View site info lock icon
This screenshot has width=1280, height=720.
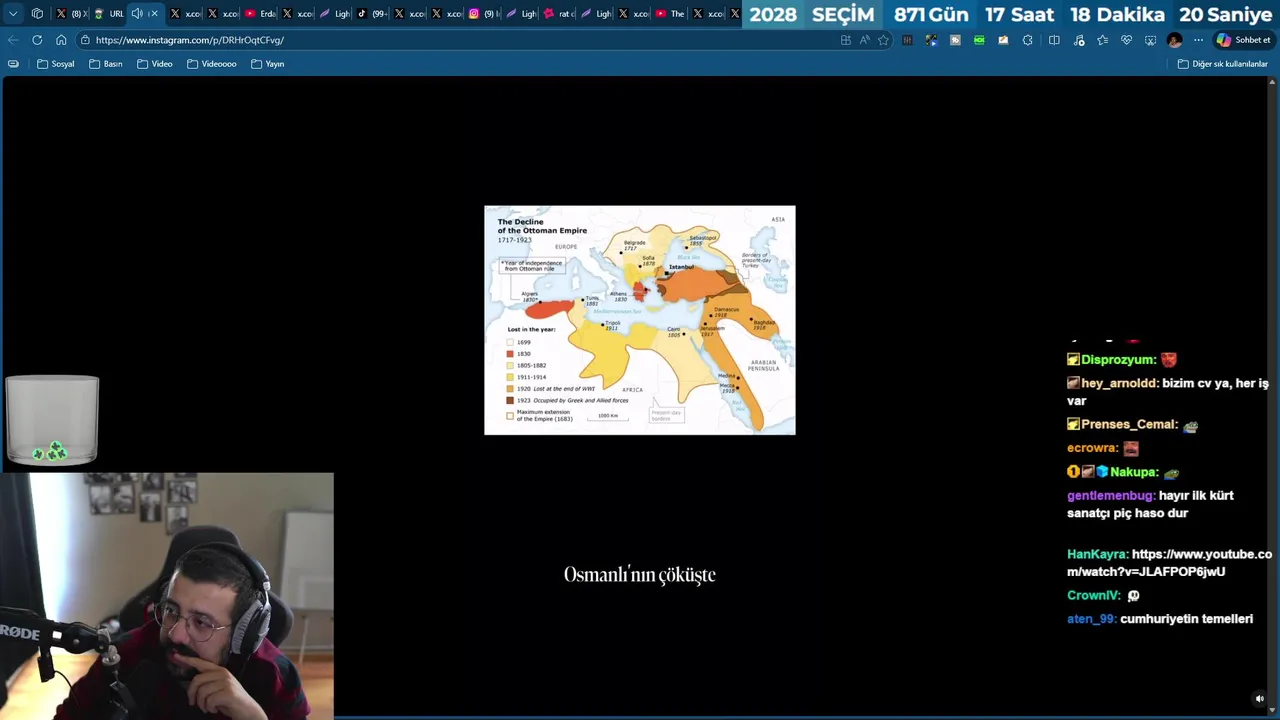pyautogui.click(x=86, y=40)
